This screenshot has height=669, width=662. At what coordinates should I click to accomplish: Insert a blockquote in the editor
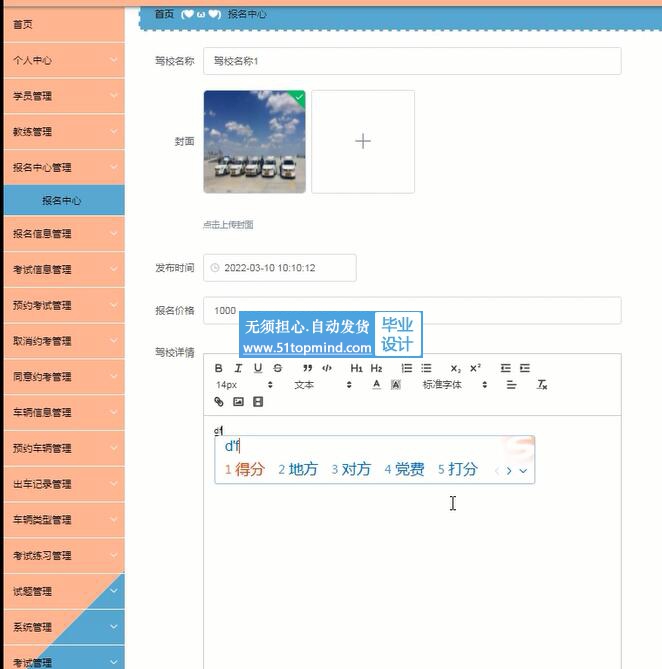pos(307,368)
